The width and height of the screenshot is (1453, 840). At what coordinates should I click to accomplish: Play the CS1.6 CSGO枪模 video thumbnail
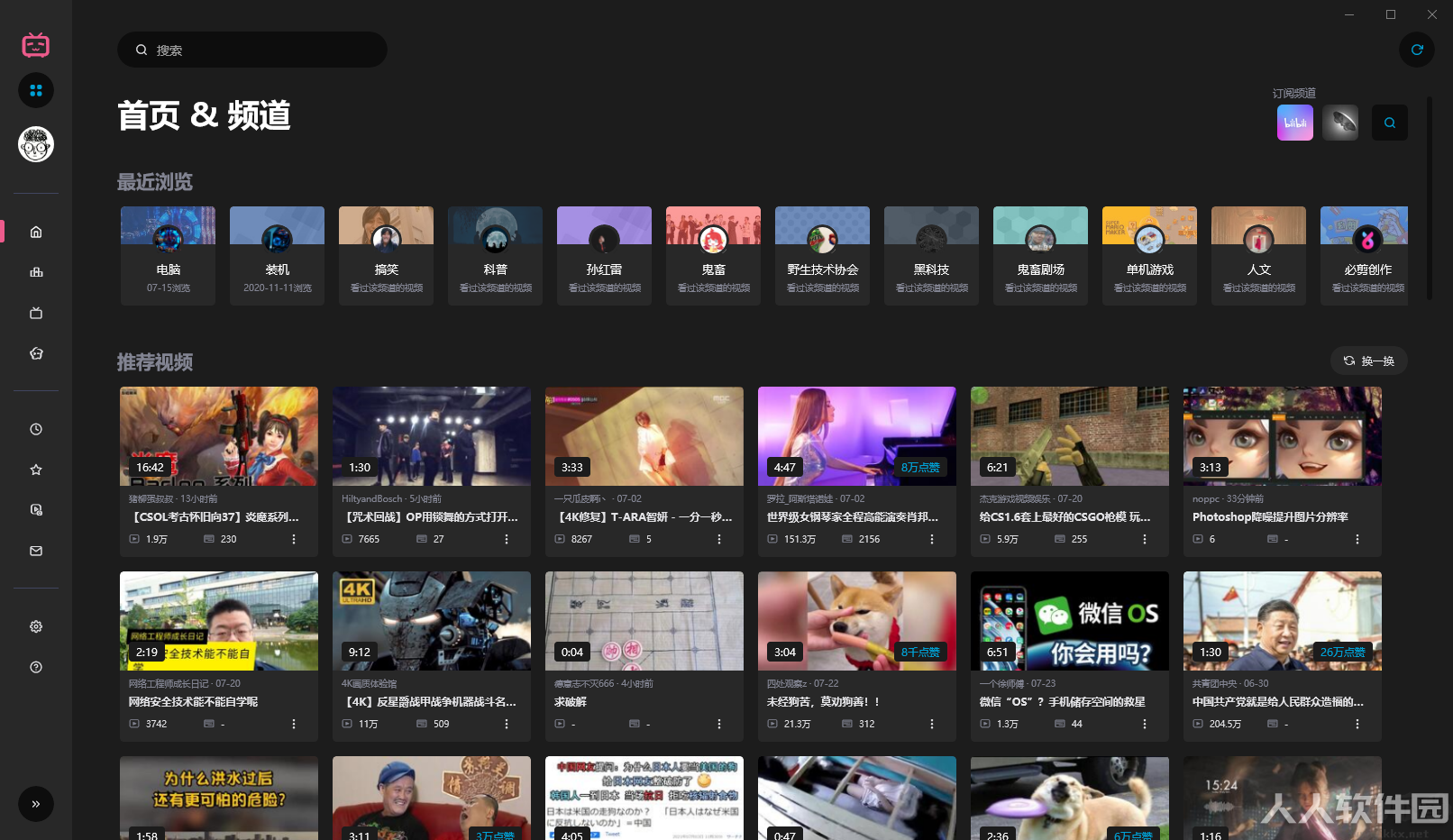point(1070,436)
